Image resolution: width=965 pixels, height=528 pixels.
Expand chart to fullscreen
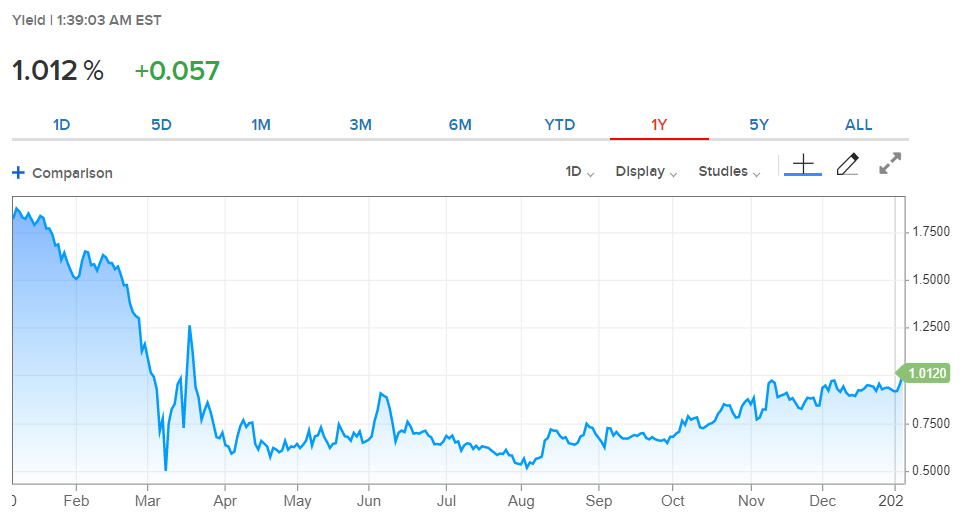click(x=890, y=164)
